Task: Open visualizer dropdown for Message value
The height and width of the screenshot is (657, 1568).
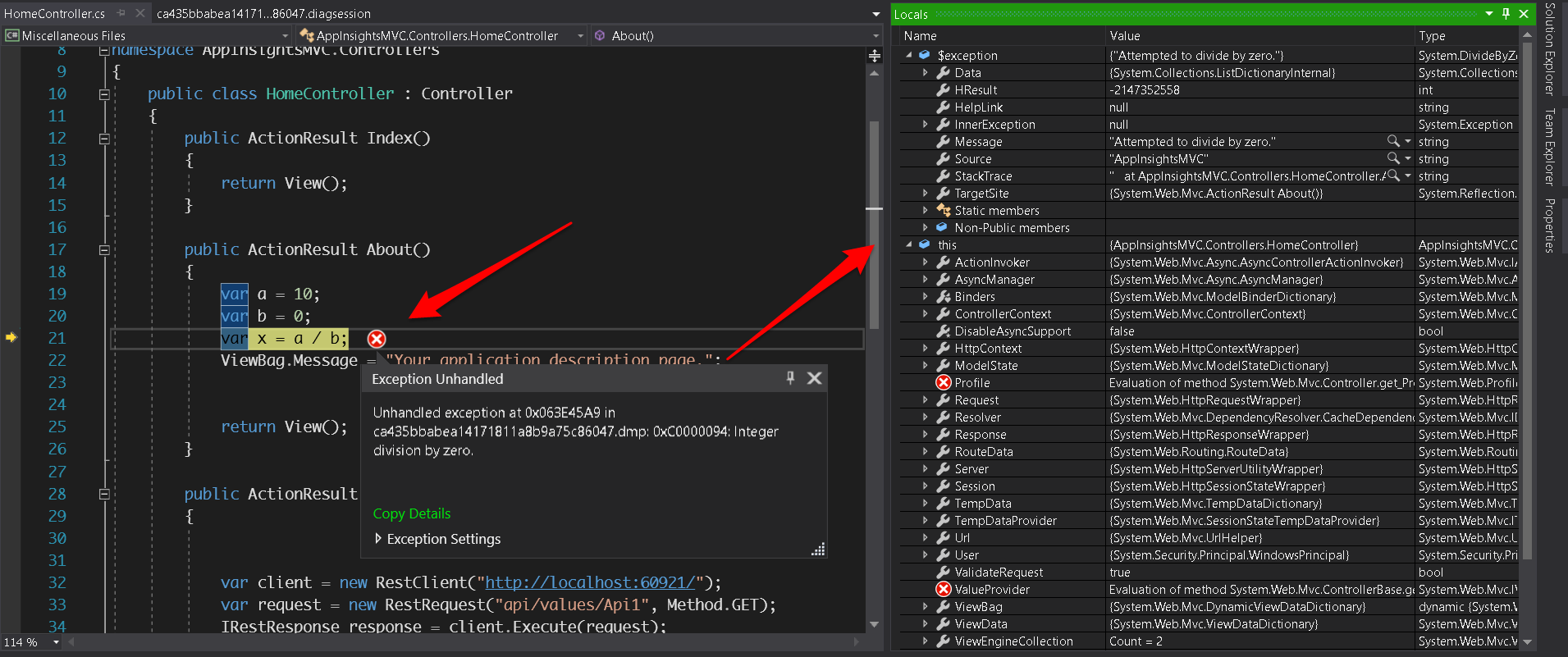Action: click(1408, 141)
